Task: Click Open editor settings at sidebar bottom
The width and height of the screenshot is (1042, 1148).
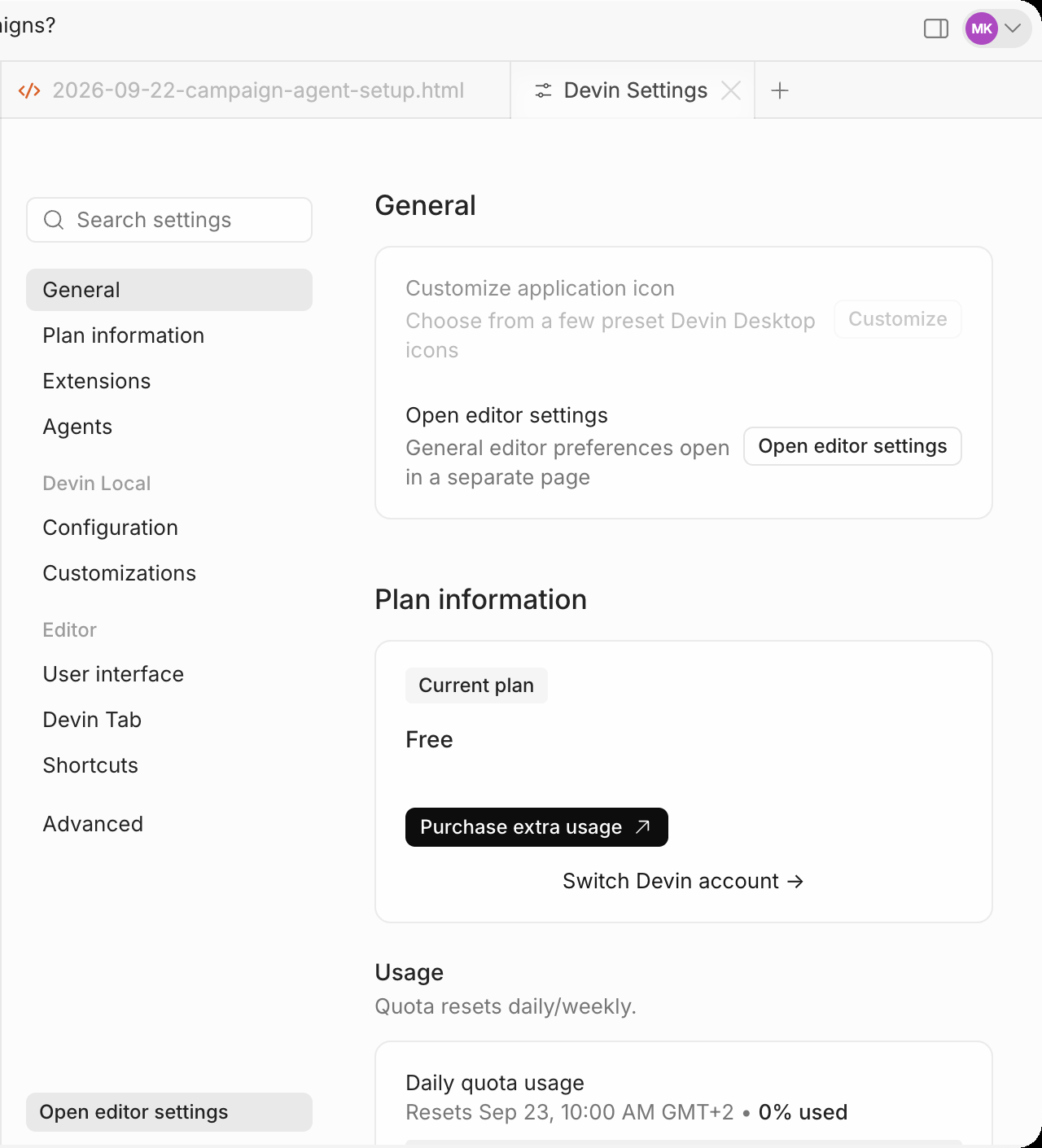Action: 169,1112
